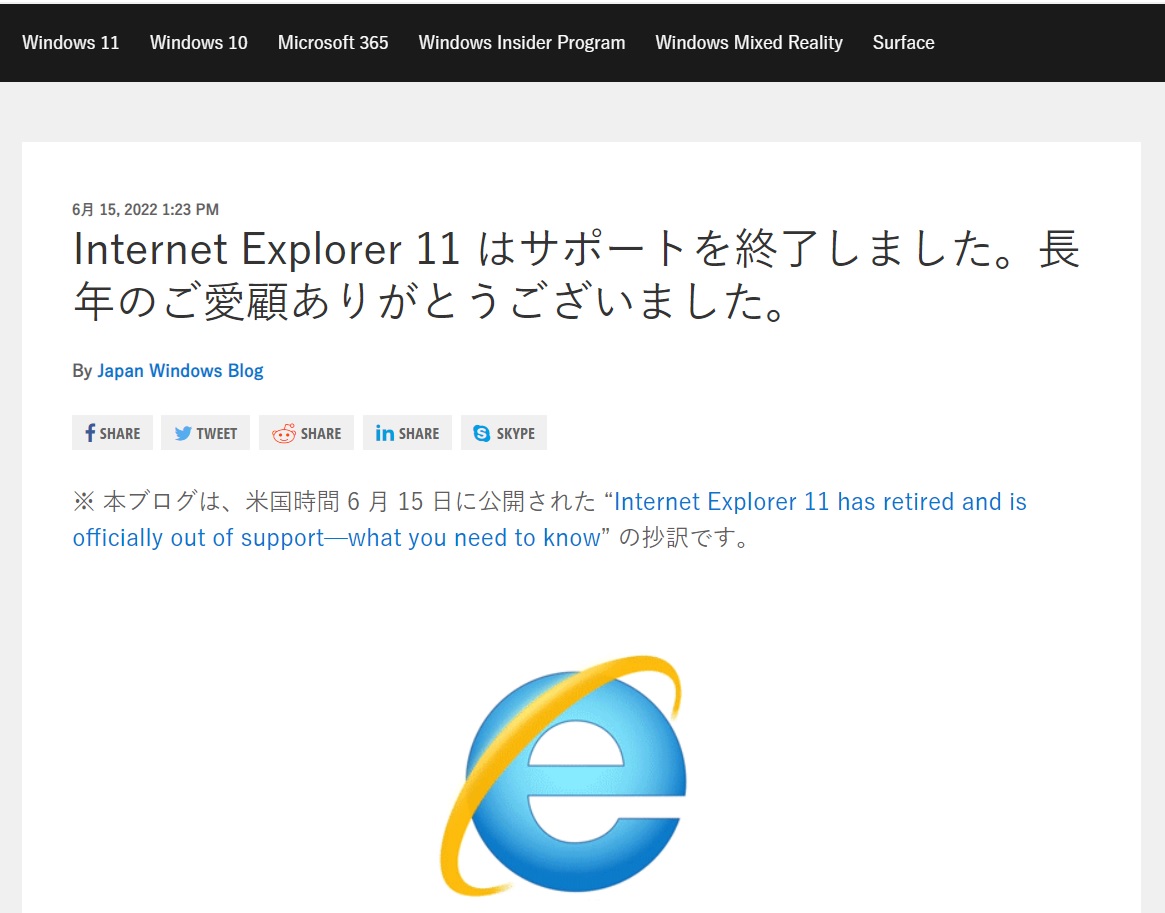Click the Internet Explorer logo image
Screen dimensions: 1165x913
pos(564,776)
